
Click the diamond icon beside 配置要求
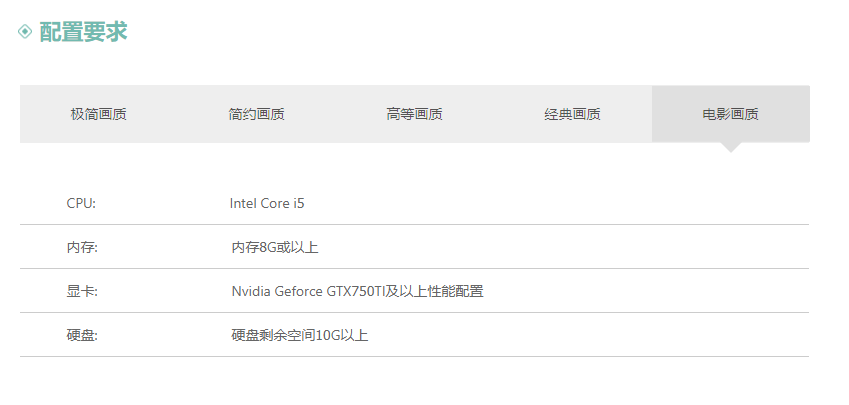pyautogui.click(x=25, y=31)
